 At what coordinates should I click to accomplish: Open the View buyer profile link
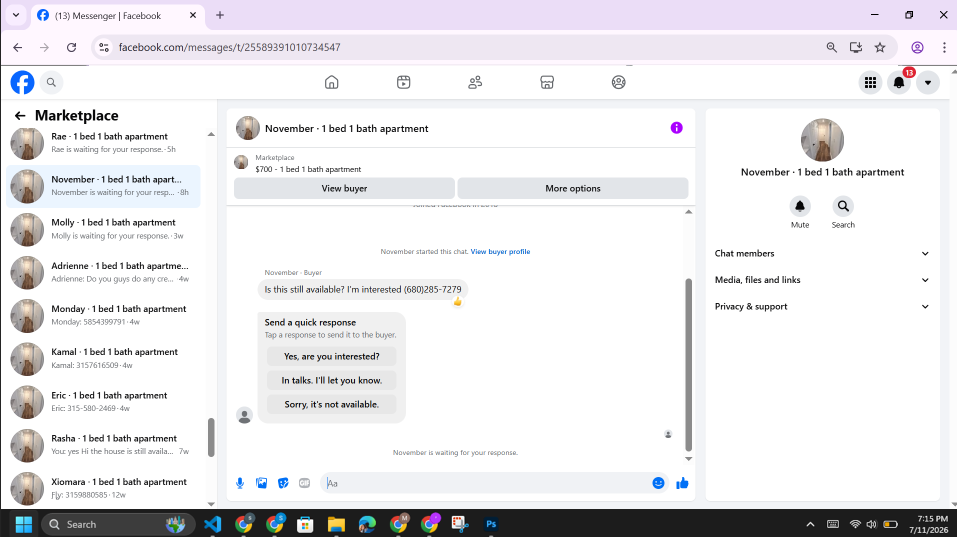500,251
